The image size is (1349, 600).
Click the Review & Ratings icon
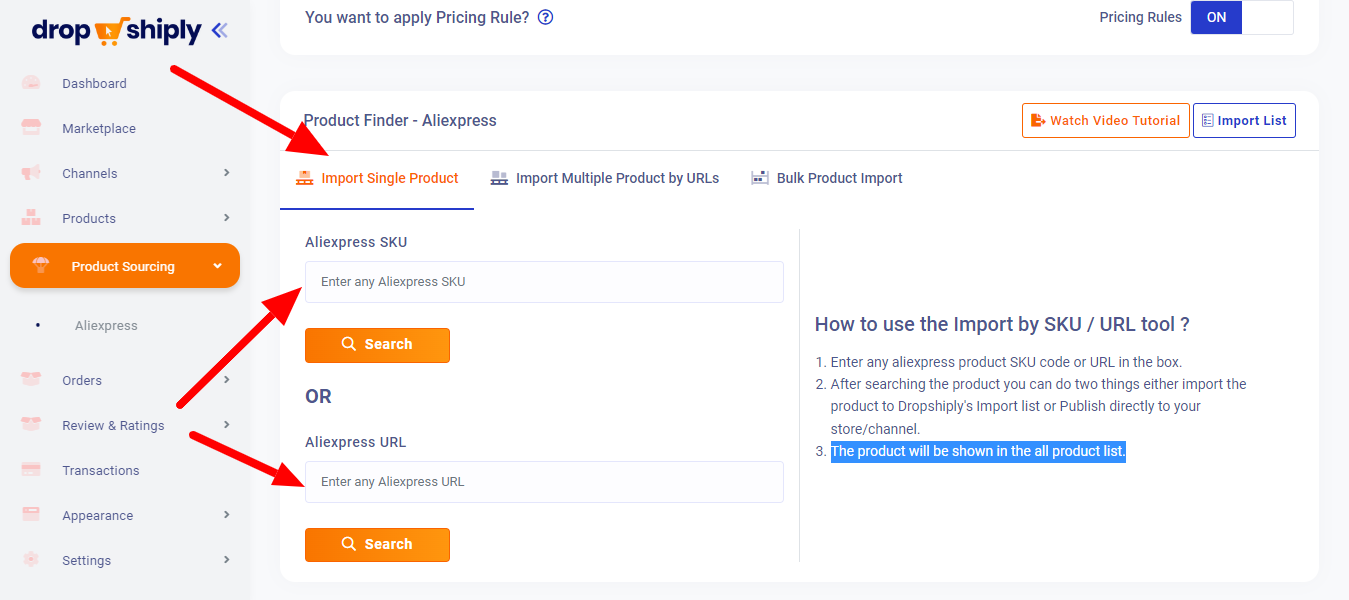31,425
